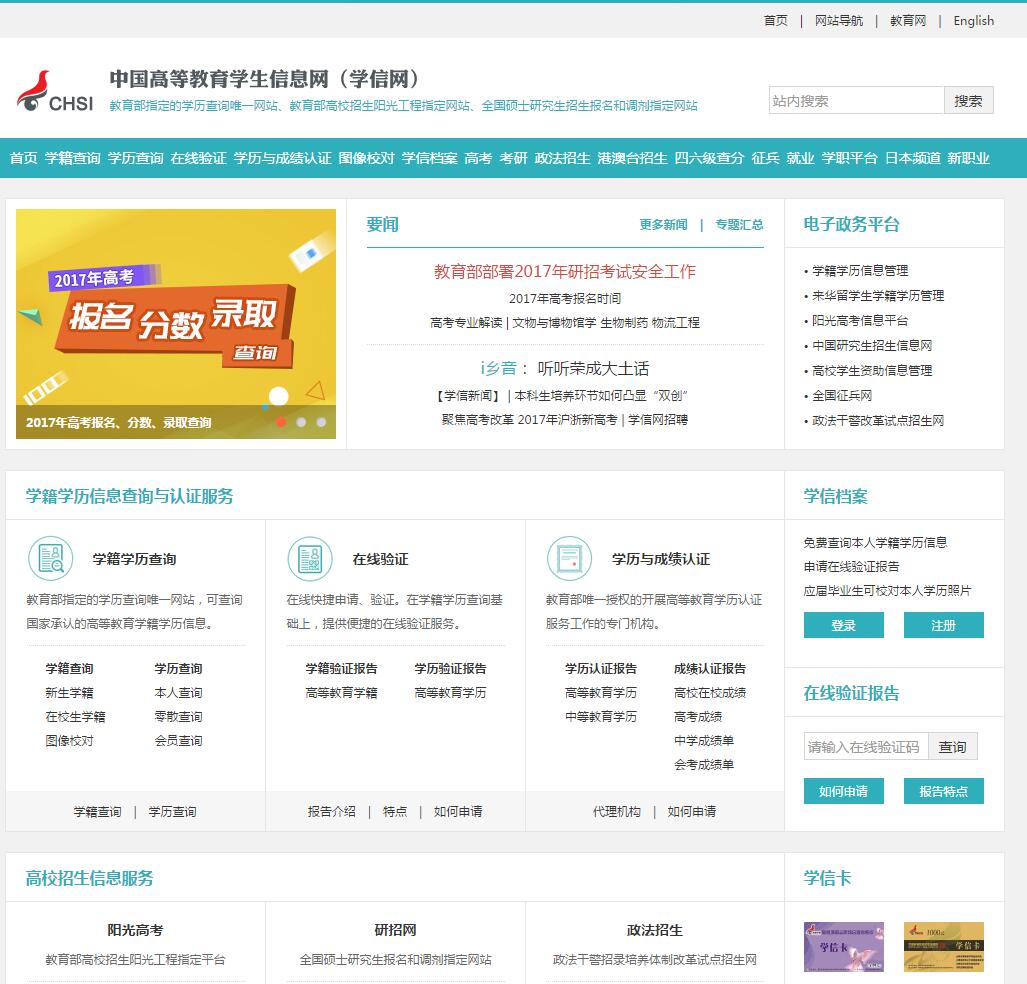
Task: Open 新生学籍 link
Action: [69, 692]
